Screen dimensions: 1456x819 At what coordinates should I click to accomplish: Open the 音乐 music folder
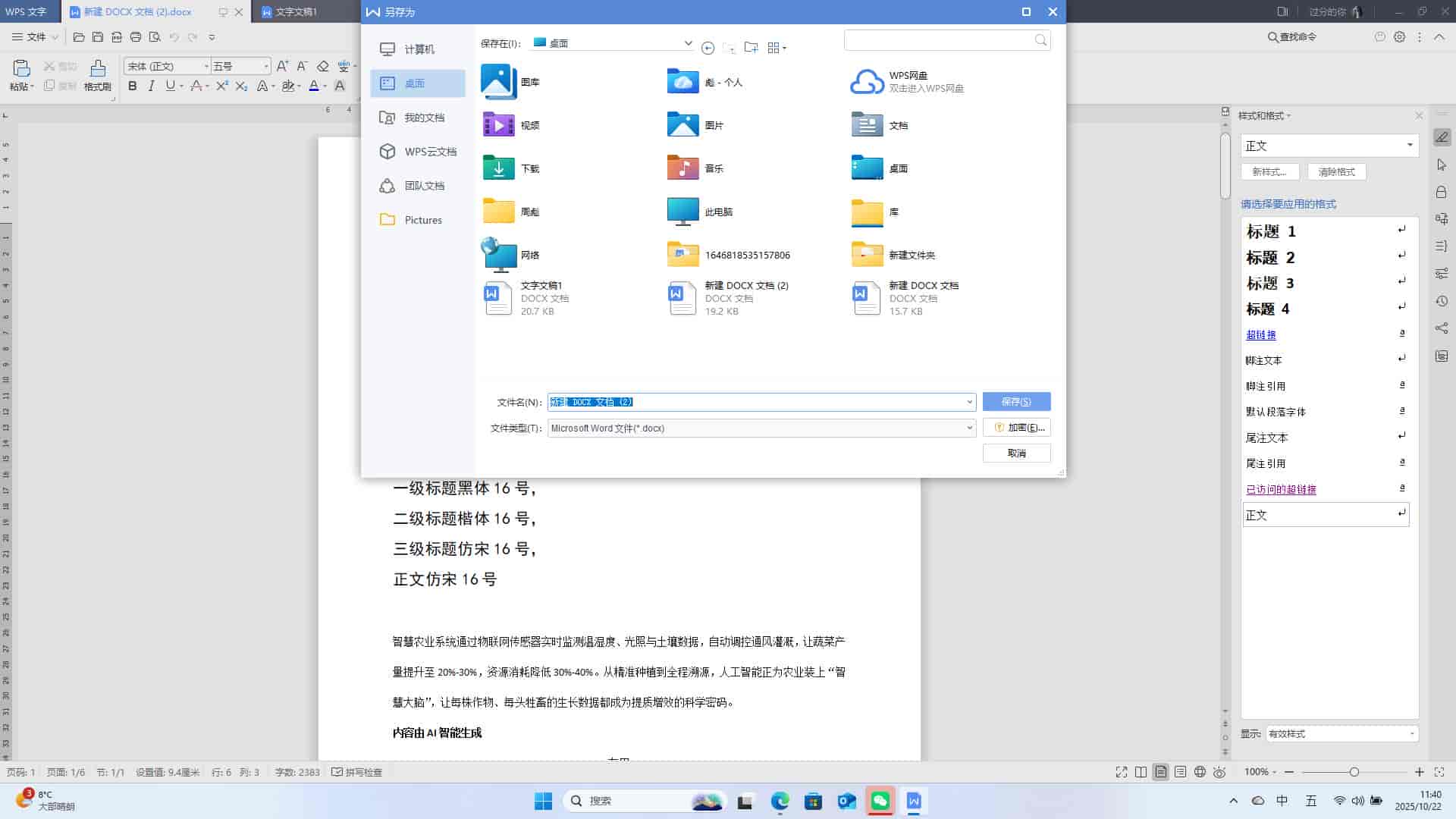pyautogui.click(x=695, y=168)
